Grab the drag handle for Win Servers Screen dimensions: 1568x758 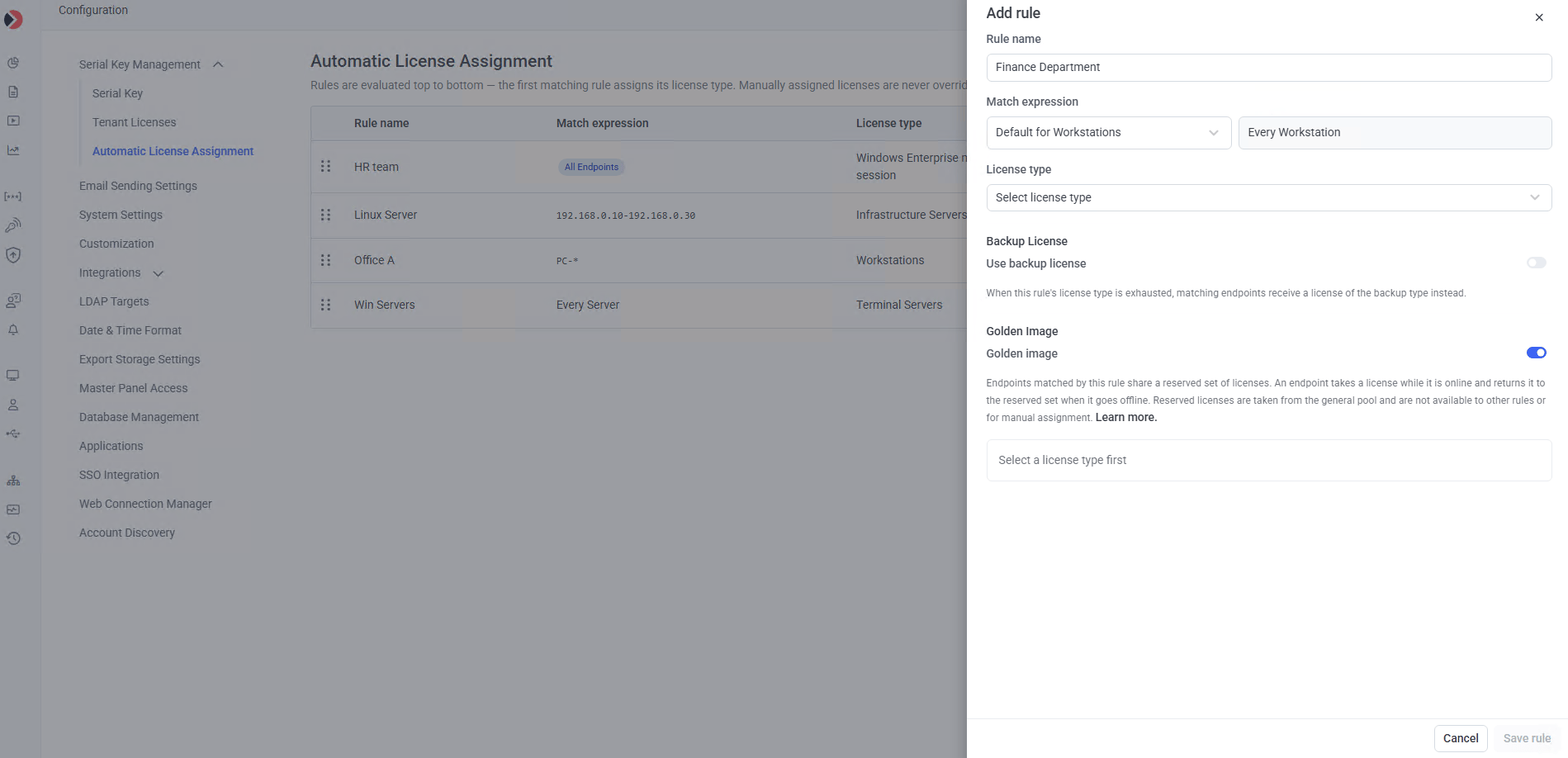(x=325, y=305)
